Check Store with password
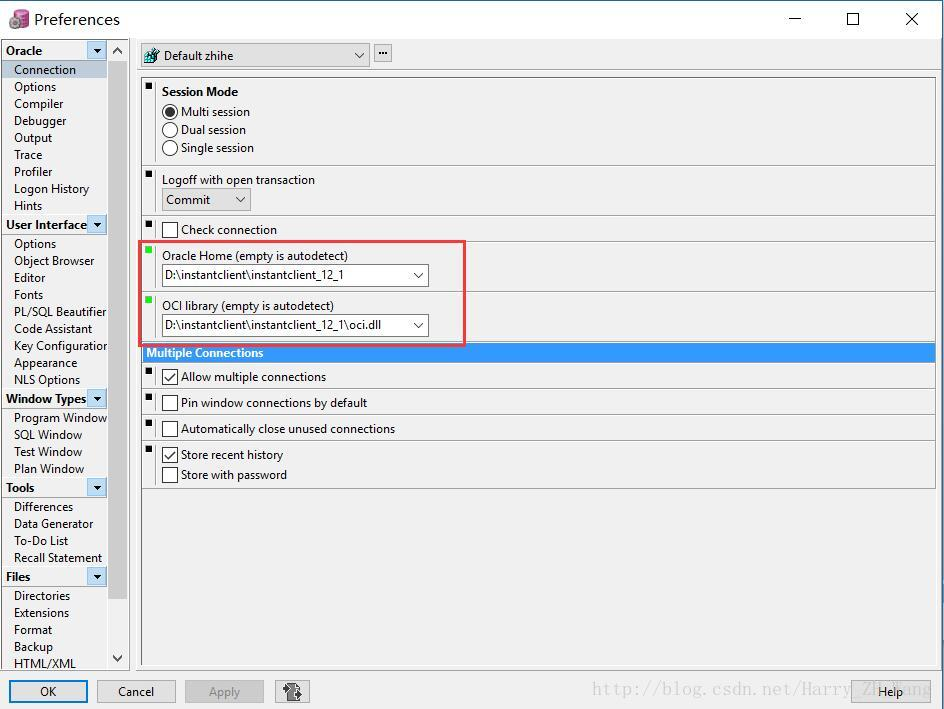Screen dimensions: 944x709 [170, 475]
